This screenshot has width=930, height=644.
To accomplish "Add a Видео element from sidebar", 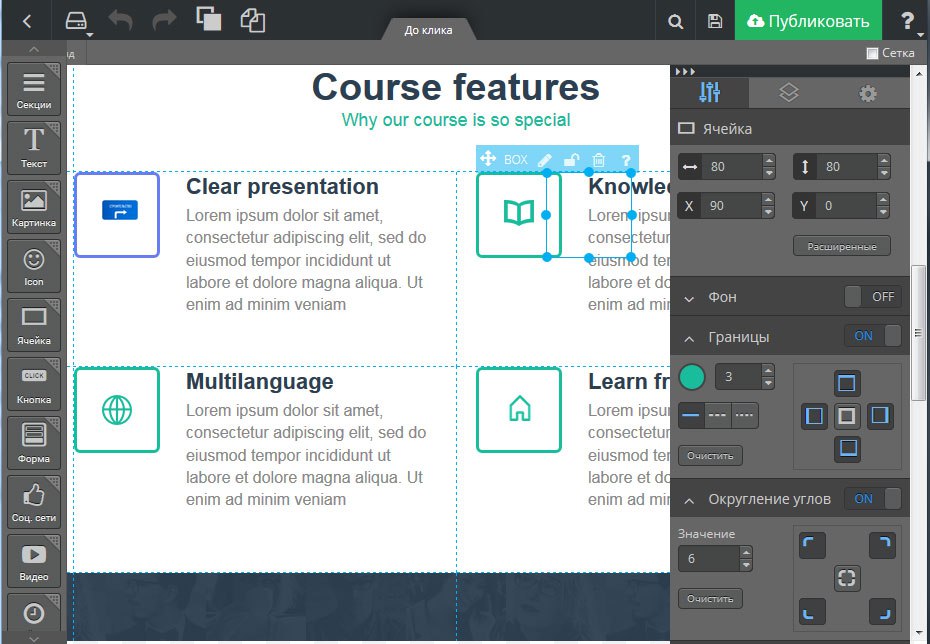I will point(34,560).
